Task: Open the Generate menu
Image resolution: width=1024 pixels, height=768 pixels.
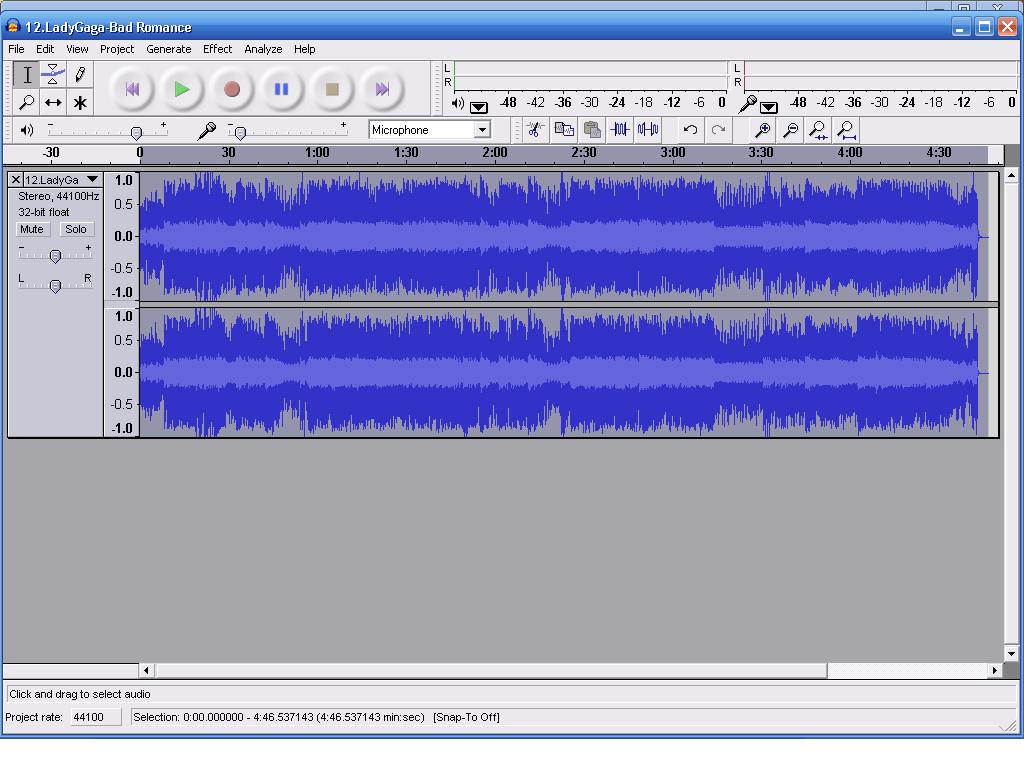Action: pyautogui.click(x=168, y=49)
